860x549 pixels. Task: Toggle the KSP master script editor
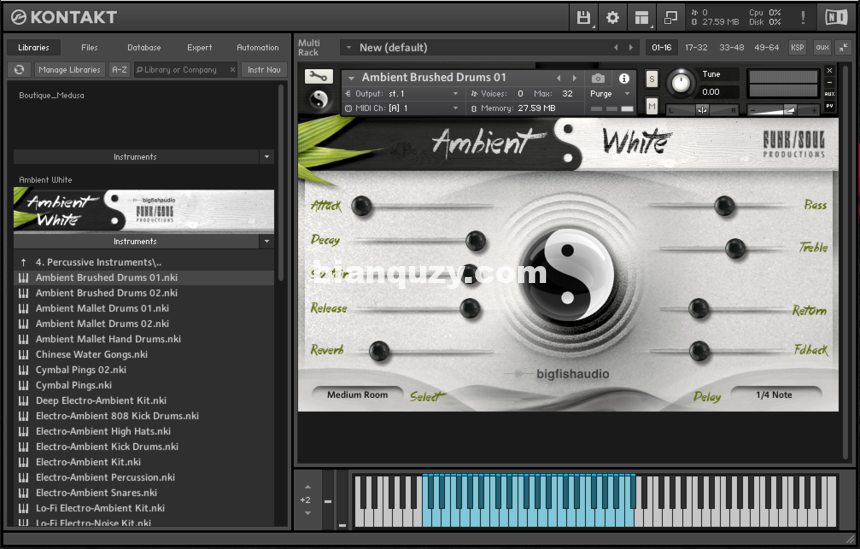797,48
